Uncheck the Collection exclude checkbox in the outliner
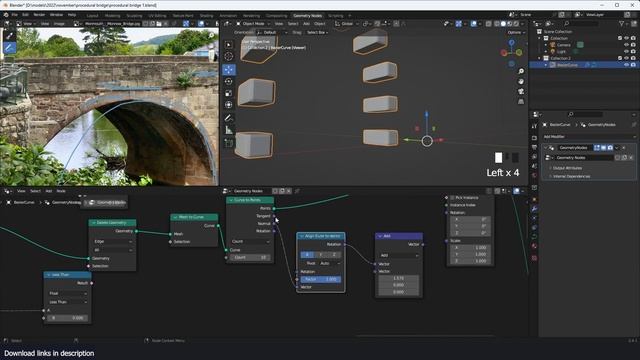This screenshot has height=360, width=640. (x=620, y=38)
